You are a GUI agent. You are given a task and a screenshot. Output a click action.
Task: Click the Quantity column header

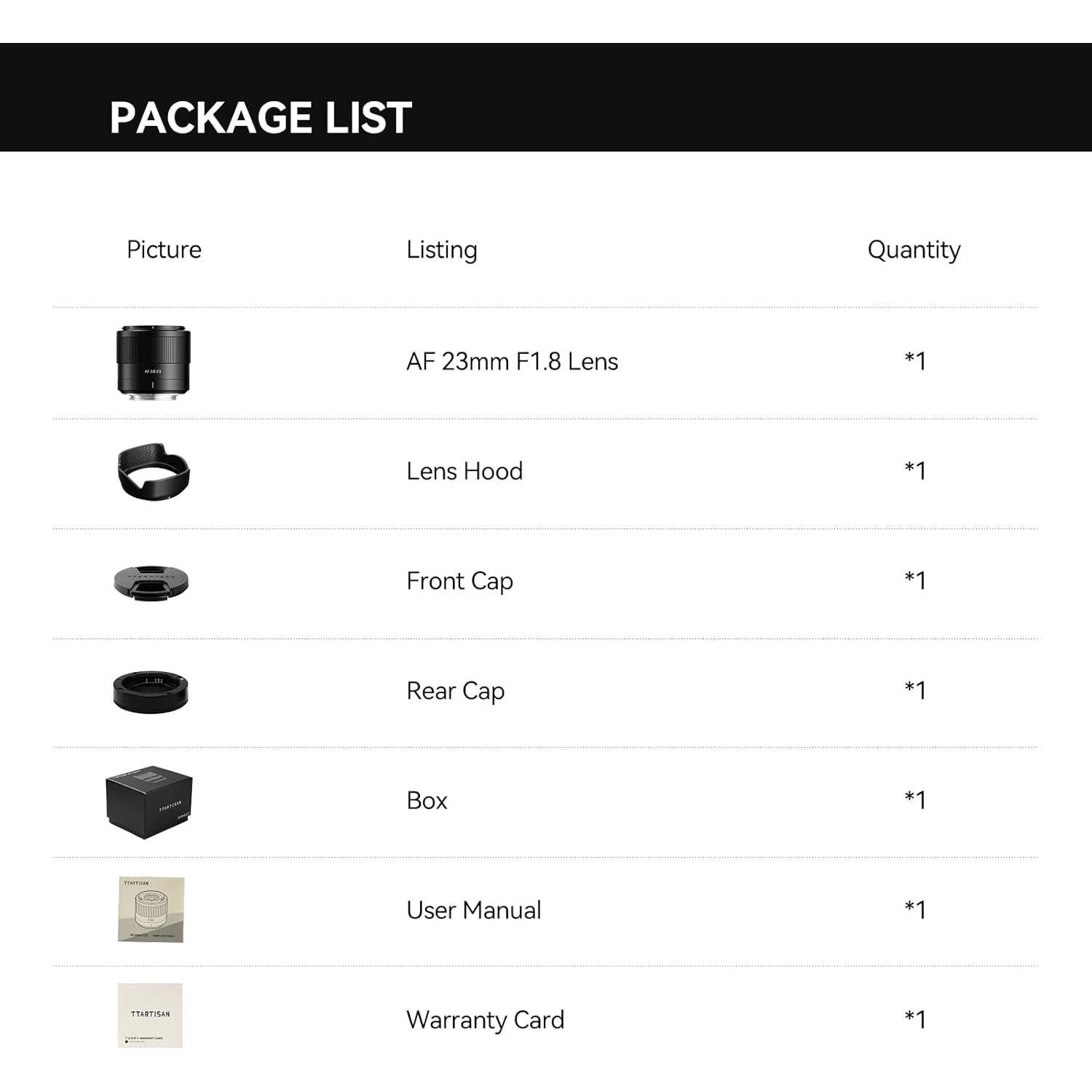point(914,250)
